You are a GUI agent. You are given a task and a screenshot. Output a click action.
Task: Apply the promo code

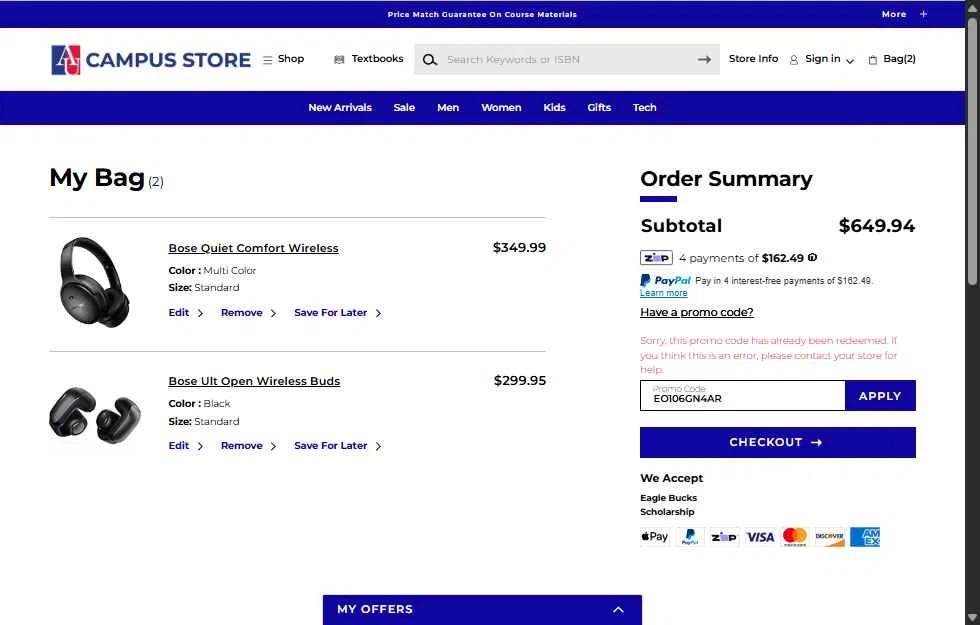(880, 396)
